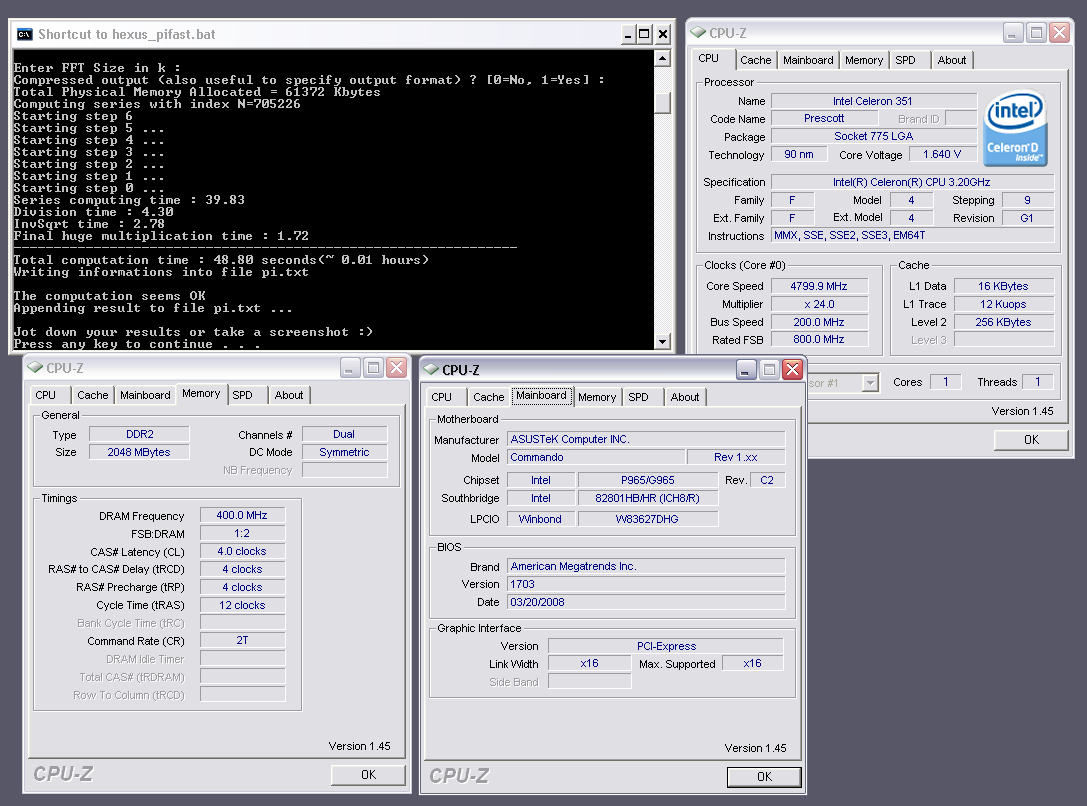Open the processor selection dropdown in CPU window
Image resolution: width=1087 pixels, height=806 pixels.
pyautogui.click(x=870, y=383)
